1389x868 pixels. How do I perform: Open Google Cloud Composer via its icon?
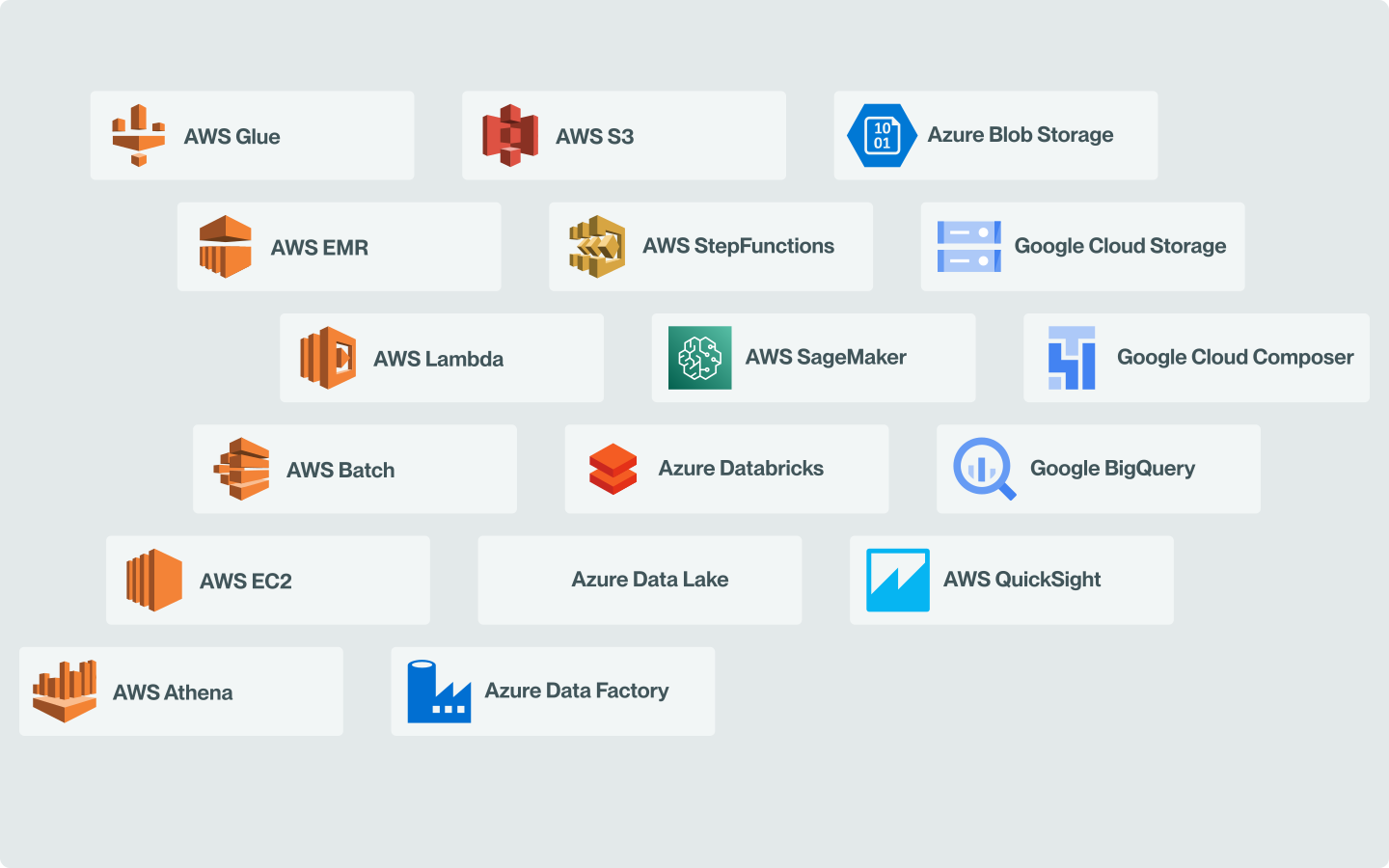[x=1072, y=357]
